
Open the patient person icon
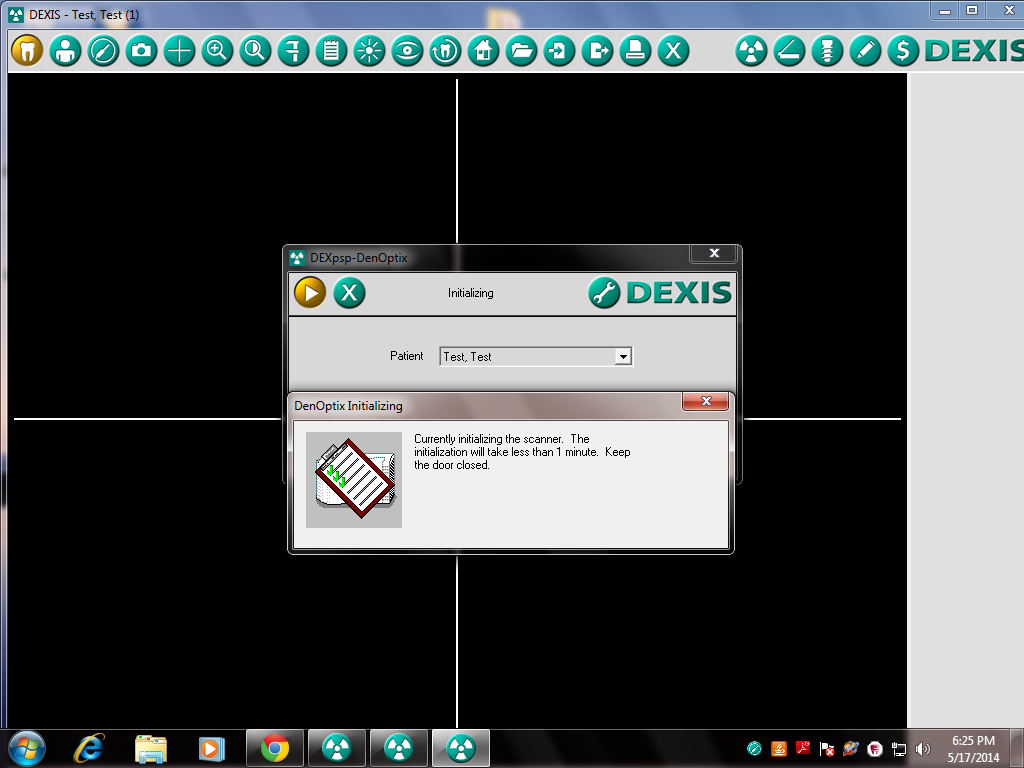65,50
